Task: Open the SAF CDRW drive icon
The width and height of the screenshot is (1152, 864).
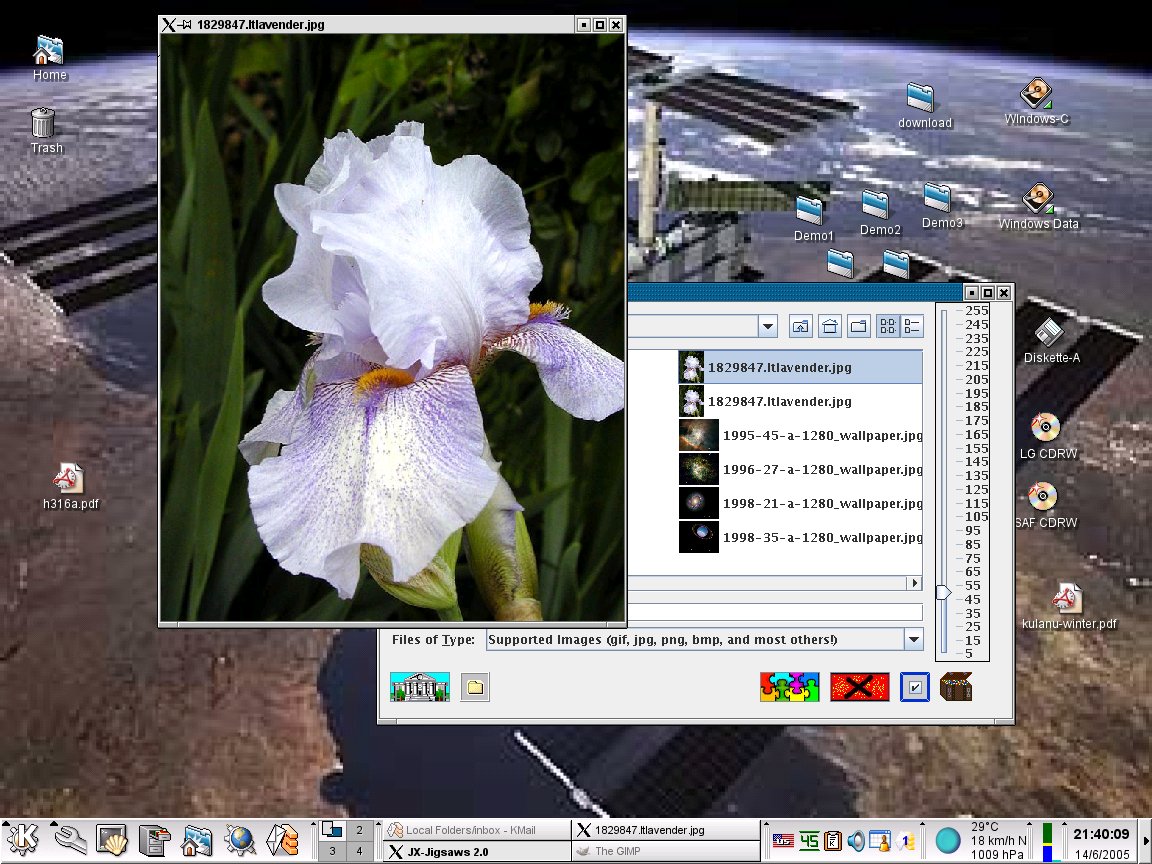Action: [1045, 505]
